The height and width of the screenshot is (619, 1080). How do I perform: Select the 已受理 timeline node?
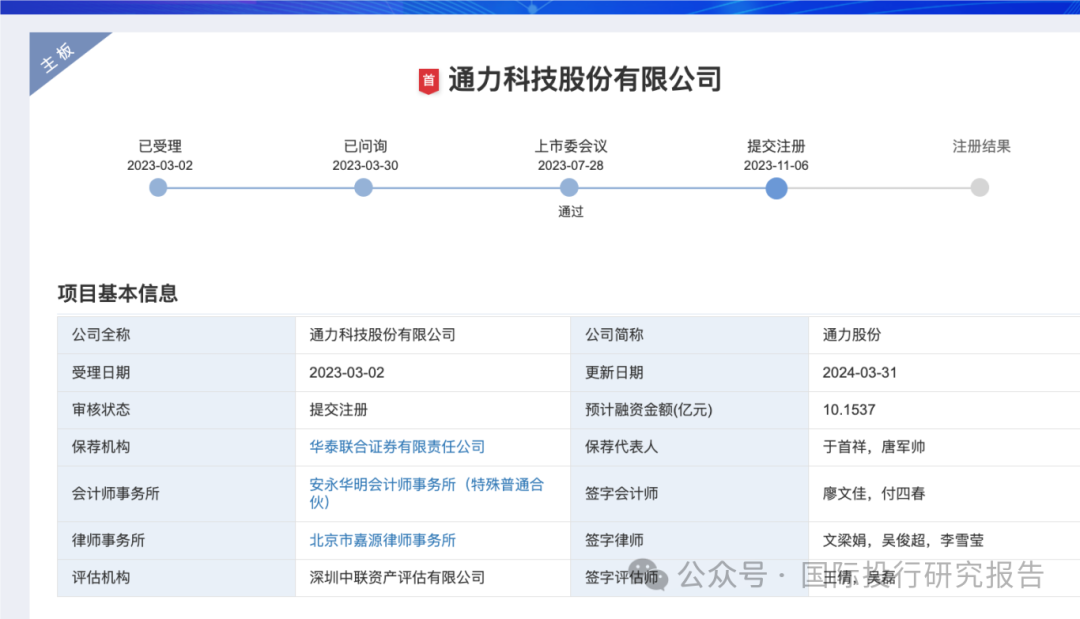click(158, 187)
